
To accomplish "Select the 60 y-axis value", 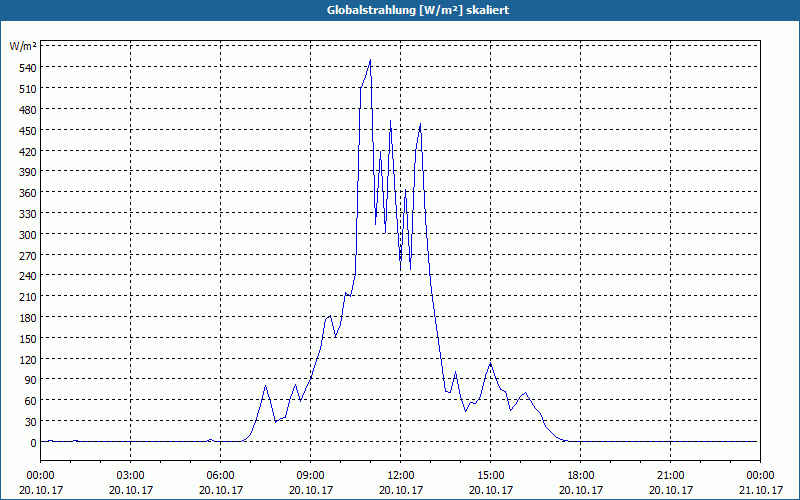I will [x=31, y=401].
